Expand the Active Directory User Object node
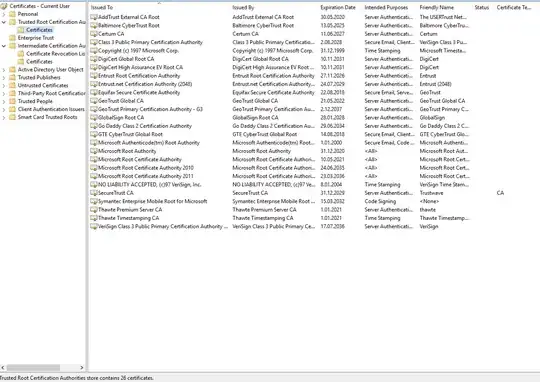Viewport: 540px width, 382px height. point(4,70)
